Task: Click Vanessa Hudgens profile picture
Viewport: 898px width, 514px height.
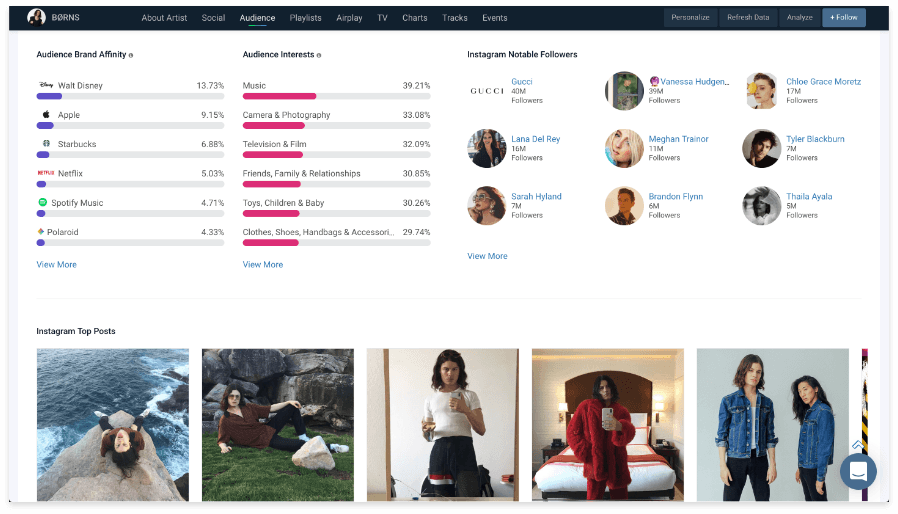Action: coord(624,91)
